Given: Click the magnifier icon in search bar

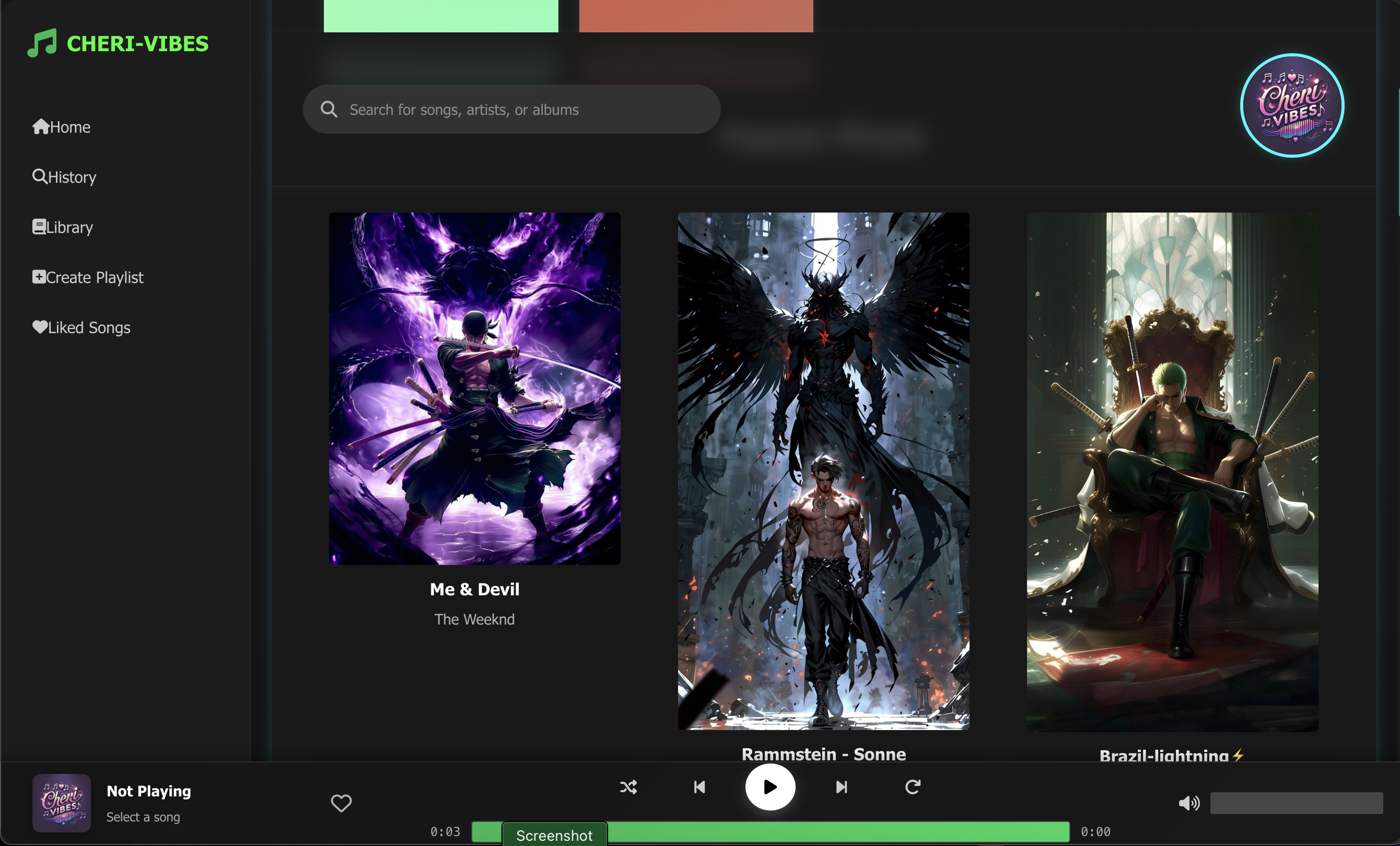Looking at the screenshot, I should point(329,109).
